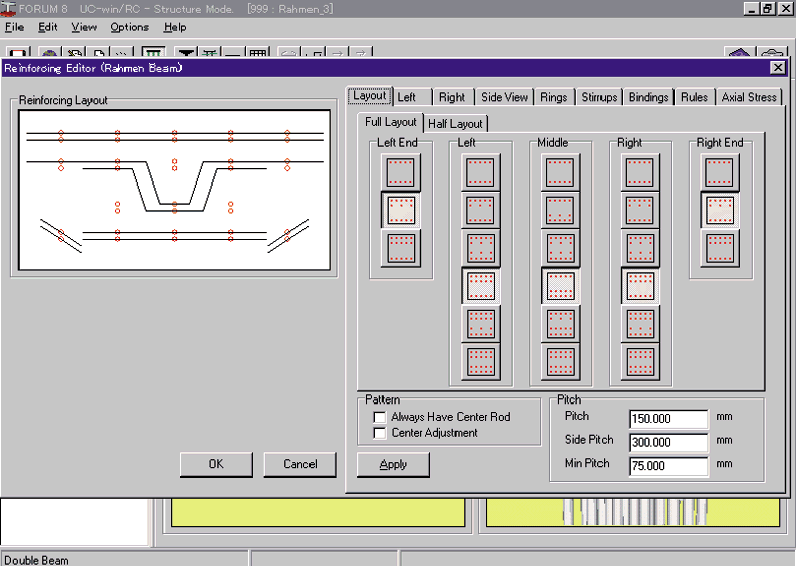Toggle the Center Adjustment checkbox

[x=380, y=433]
